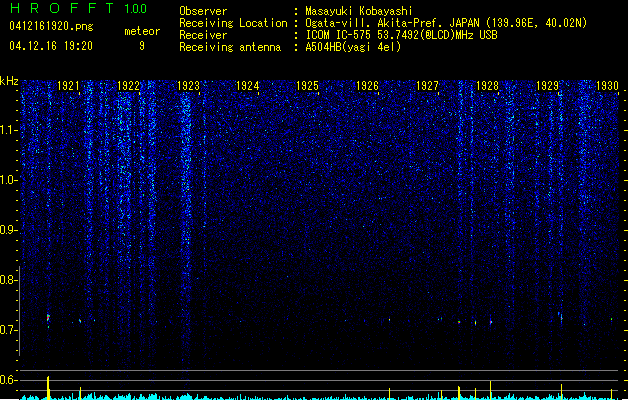The width and height of the screenshot is (629, 400).
Task: Click the 1928 time marker
Action: [x=487, y=86]
